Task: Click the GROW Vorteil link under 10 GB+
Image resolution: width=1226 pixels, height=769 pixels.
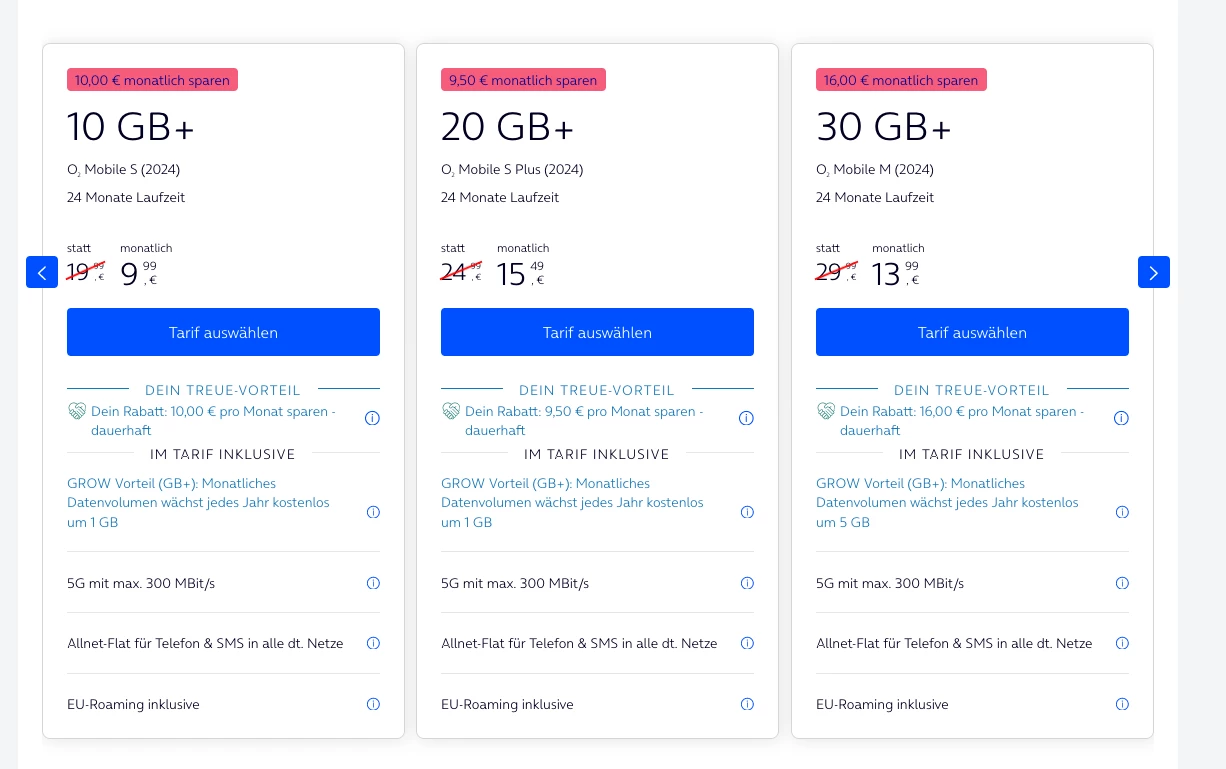Action: [x=198, y=502]
